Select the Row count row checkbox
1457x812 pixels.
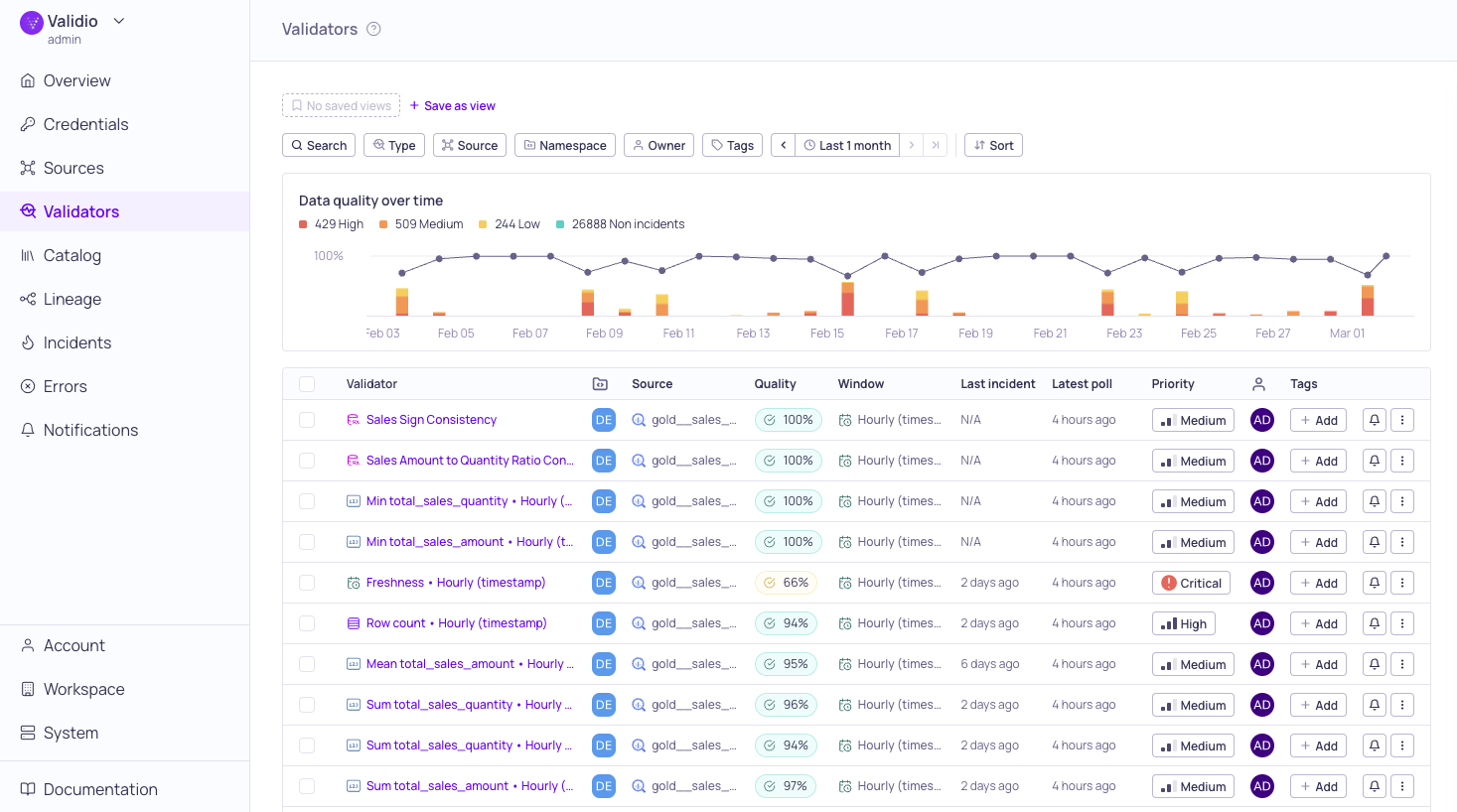[x=307, y=623]
